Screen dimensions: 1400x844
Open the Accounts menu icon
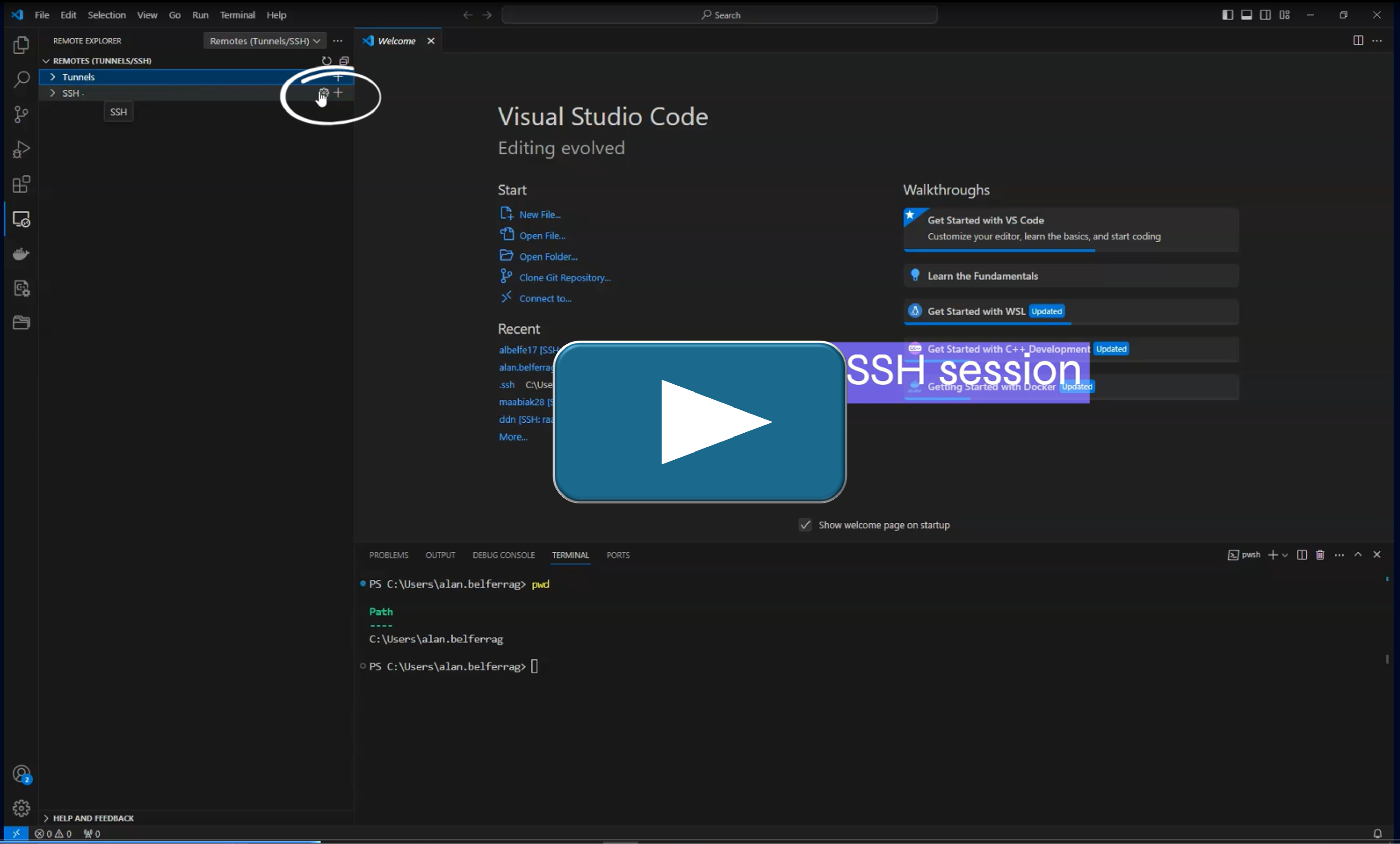[21, 774]
